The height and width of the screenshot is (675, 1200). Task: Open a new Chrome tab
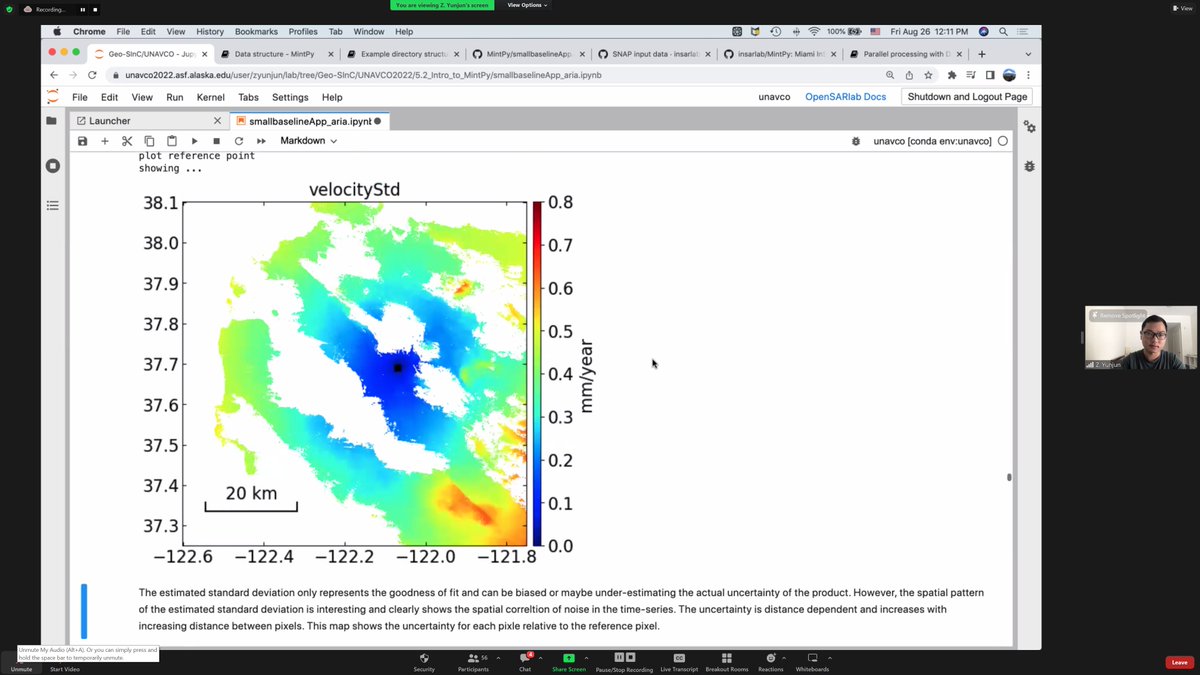pyautogui.click(x=982, y=54)
